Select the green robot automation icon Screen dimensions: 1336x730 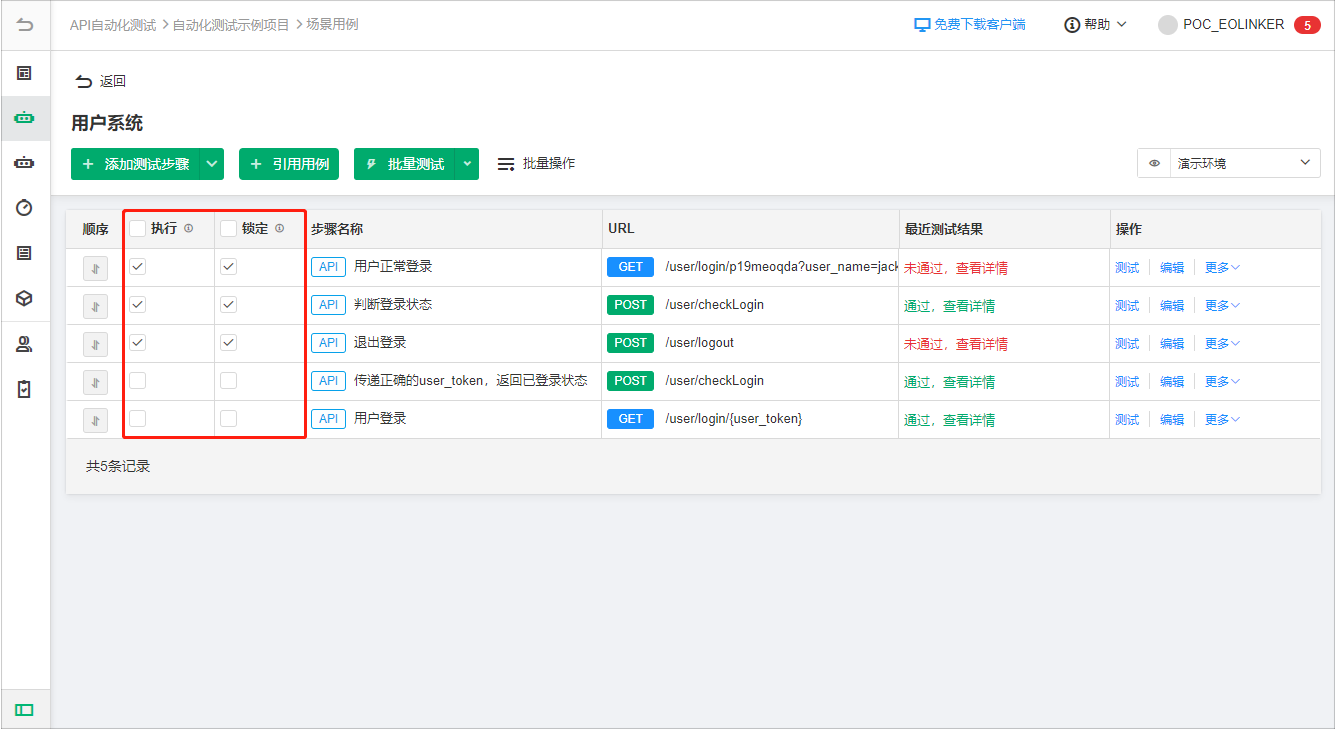25,118
